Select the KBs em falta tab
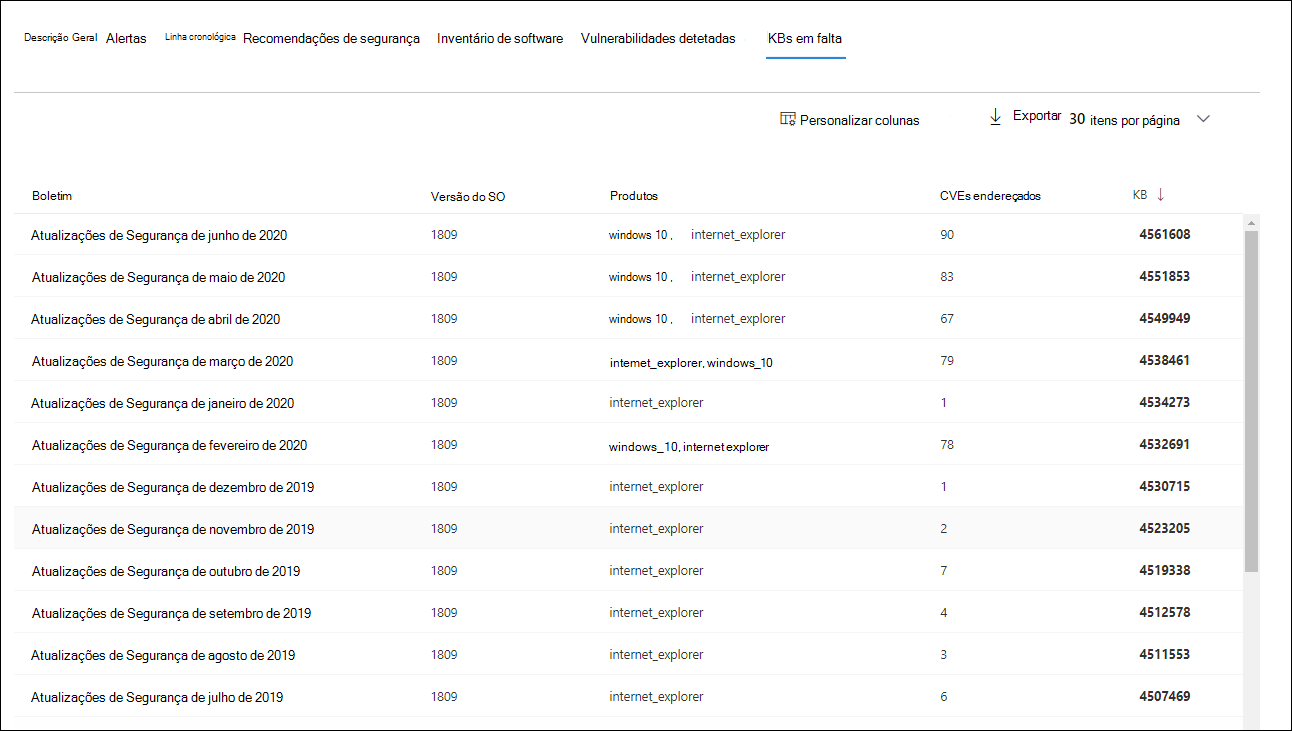The image size is (1292, 731). pyautogui.click(x=805, y=39)
